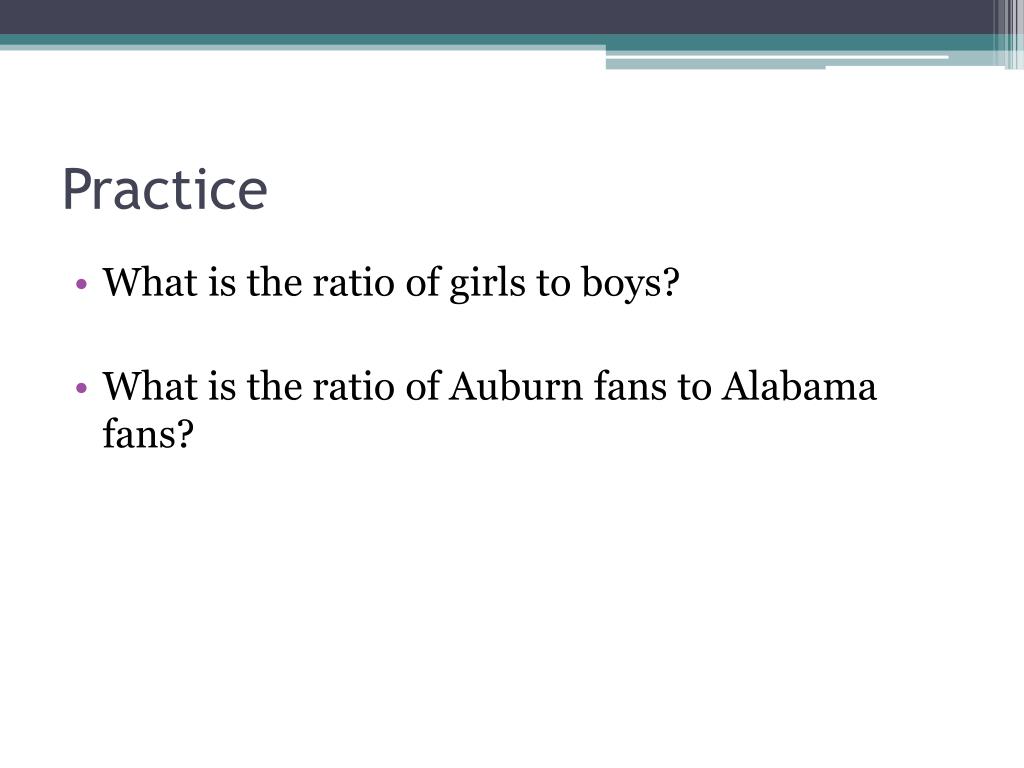Image resolution: width=1024 pixels, height=768 pixels.
Task: Click the first word What in girls question
Action: [150, 283]
